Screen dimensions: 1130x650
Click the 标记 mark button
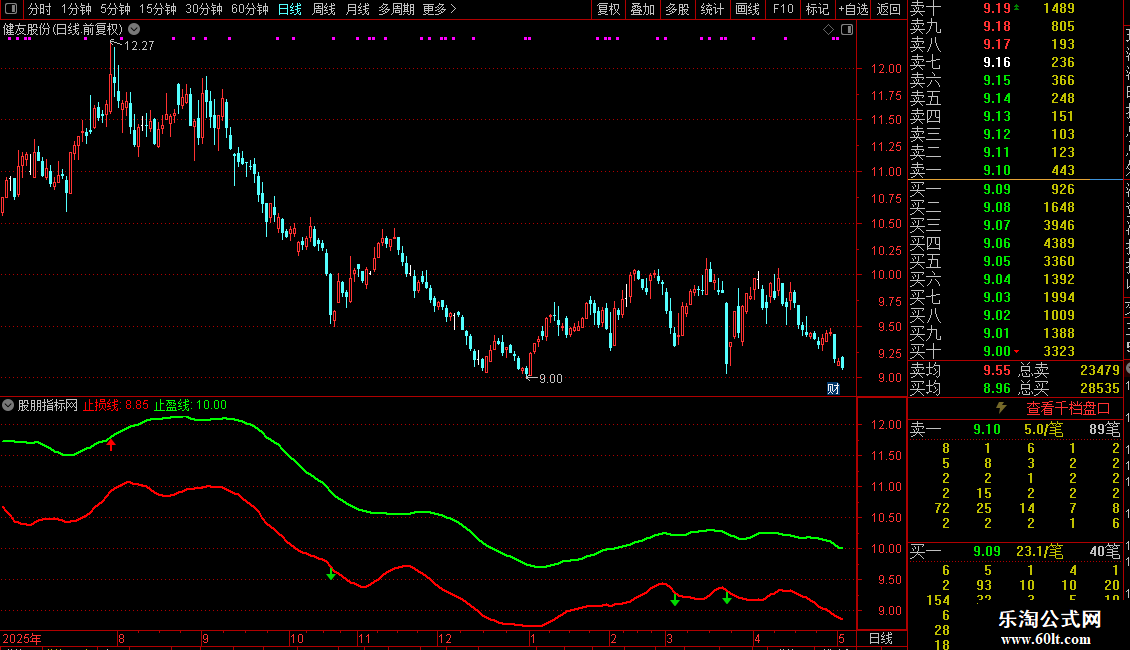pyautogui.click(x=817, y=9)
